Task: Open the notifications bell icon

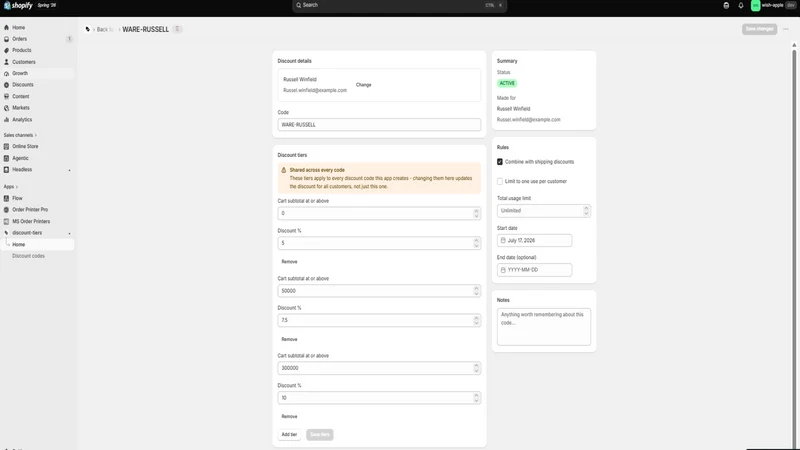Action: pyautogui.click(x=741, y=6)
